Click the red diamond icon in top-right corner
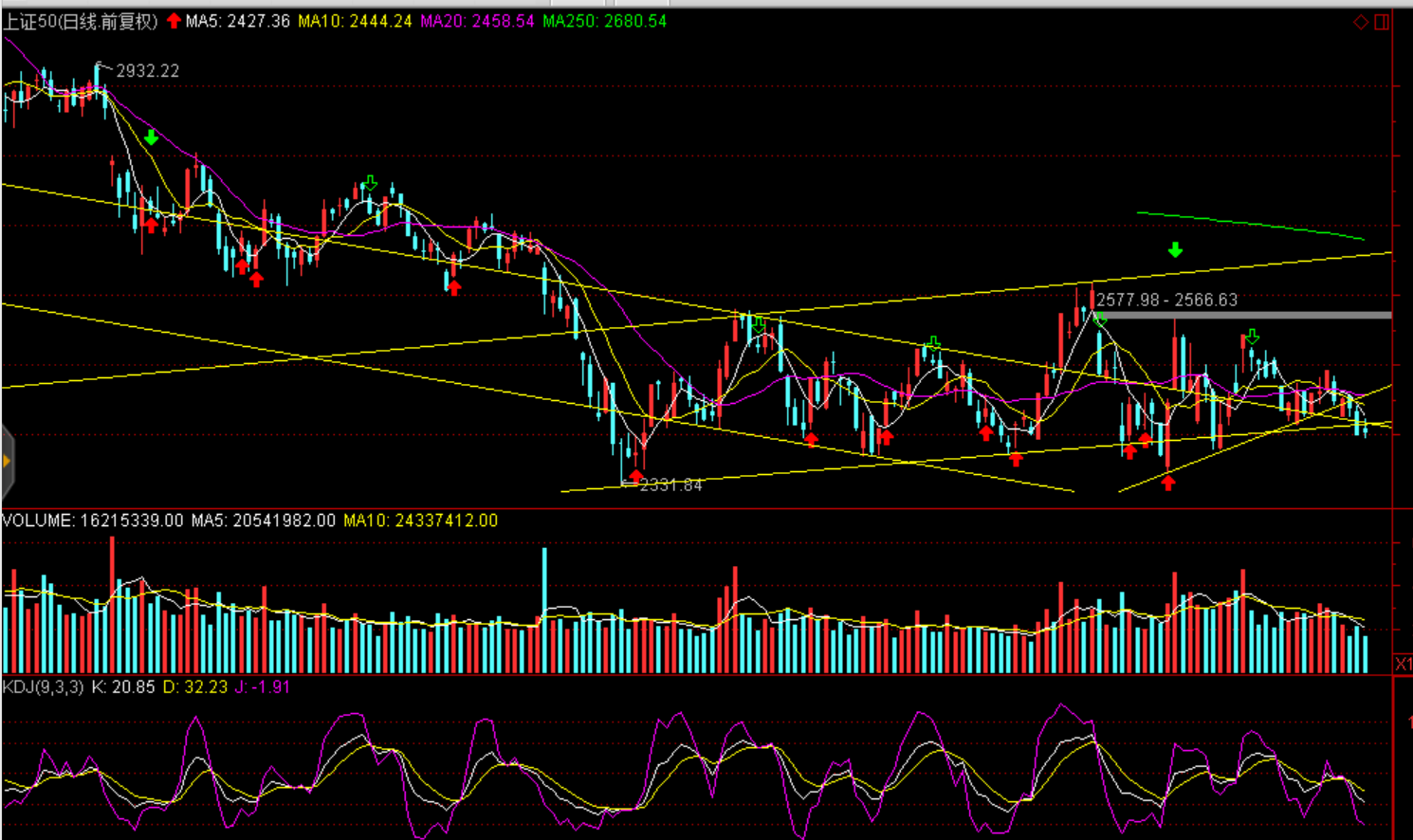This screenshot has width=1413, height=840. pos(1360,22)
